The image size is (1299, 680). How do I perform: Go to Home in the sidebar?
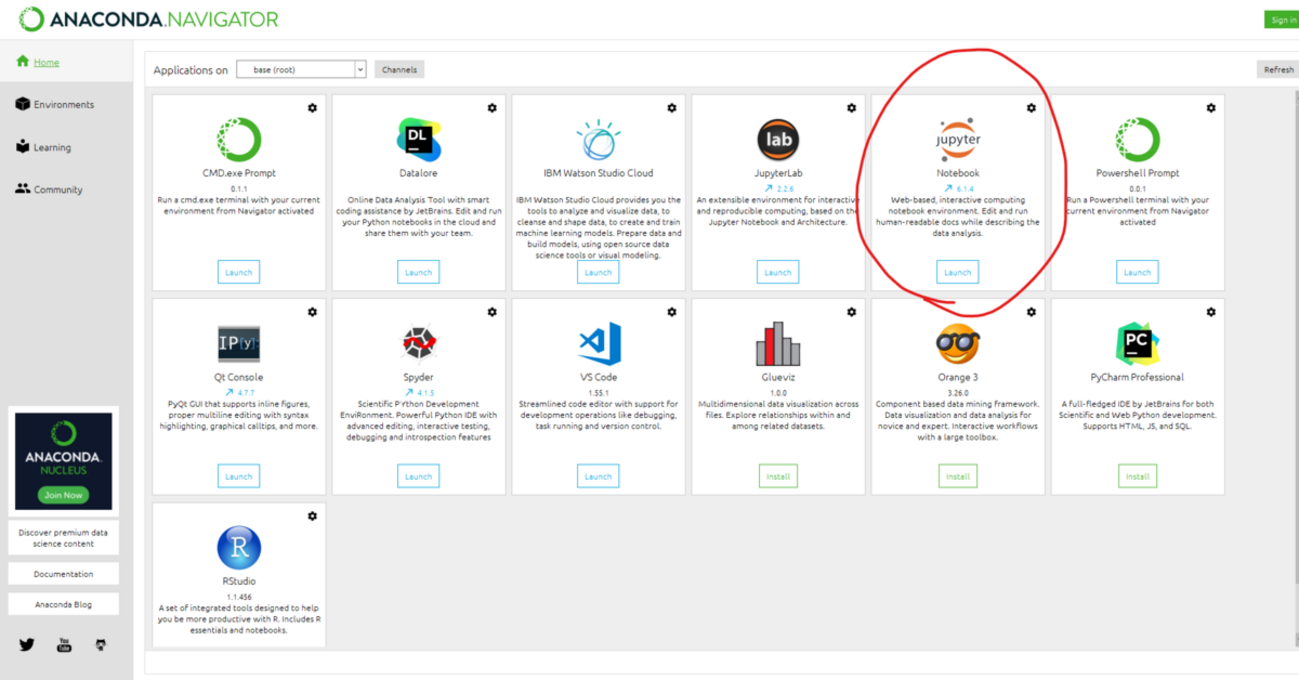pos(46,62)
